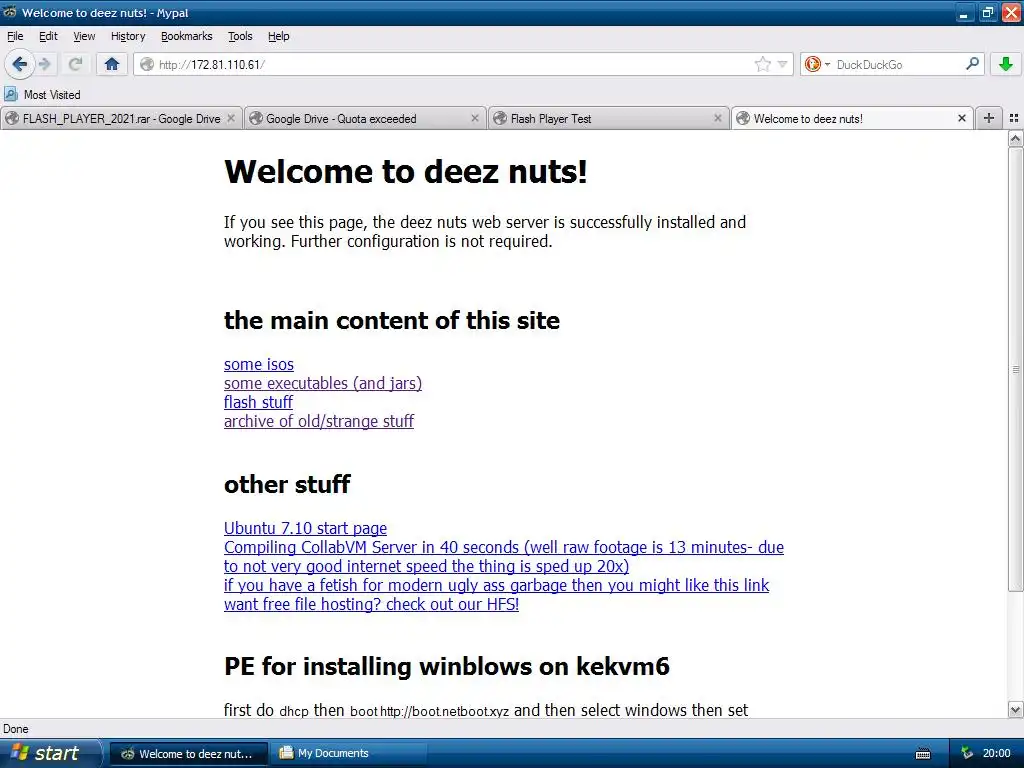The height and width of the screenshot is (768, 1024).
Task: Open the URL history dropdown arrow
Action: point(782,64)
